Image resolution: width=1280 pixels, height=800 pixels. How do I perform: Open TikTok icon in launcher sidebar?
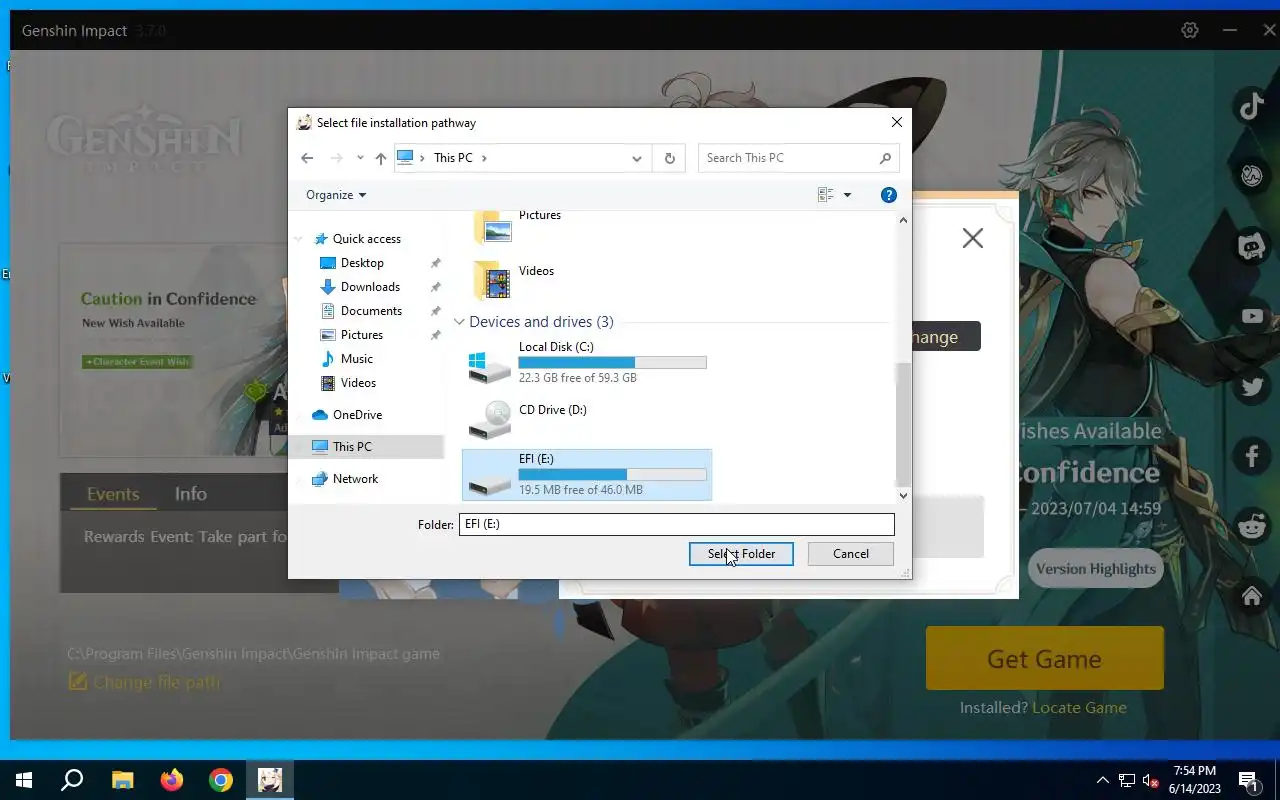[1252, 106]
